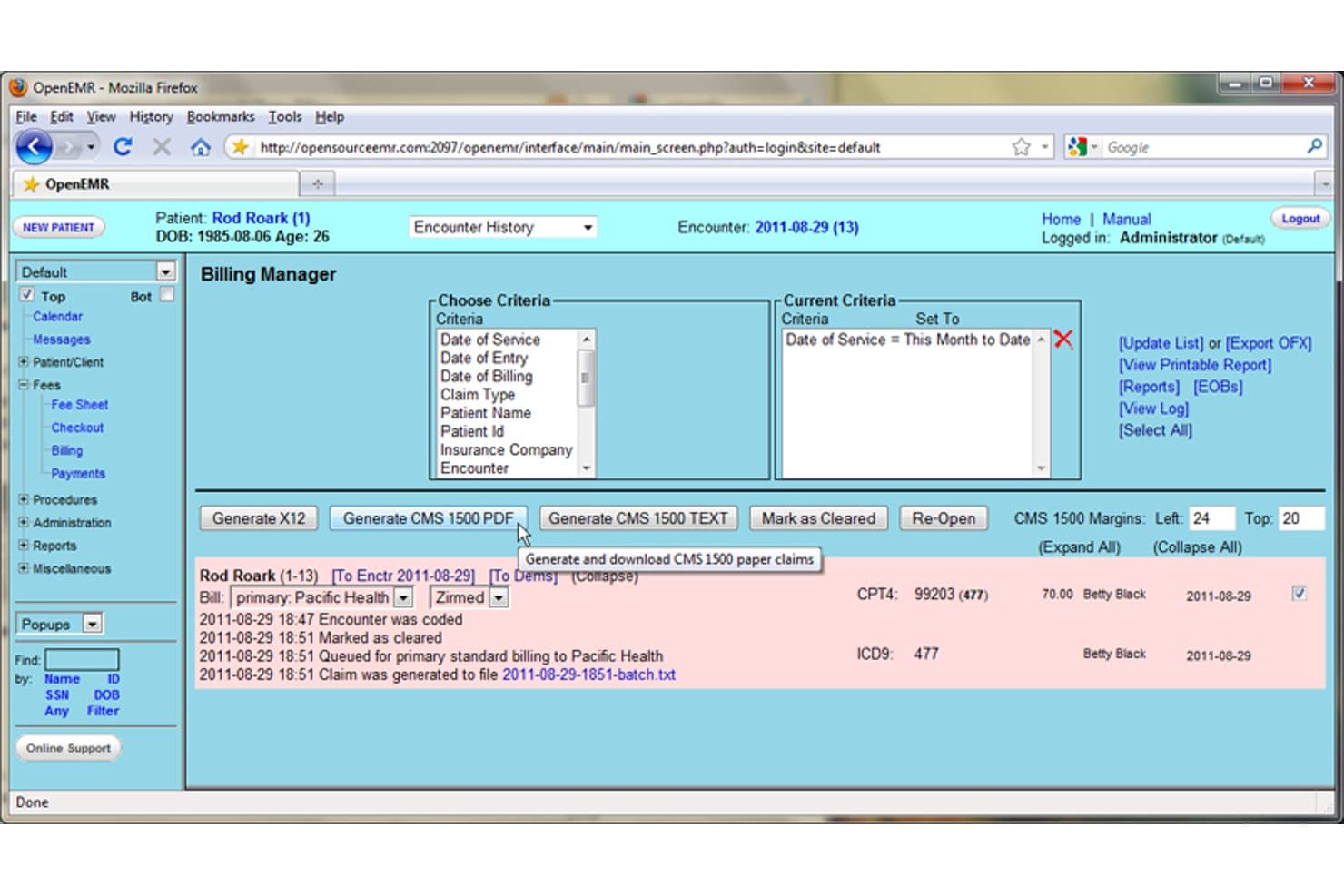Click the browser URL address field
Image resolution: width=1344 pixels, height=896 pixels.
pos(631,147)
